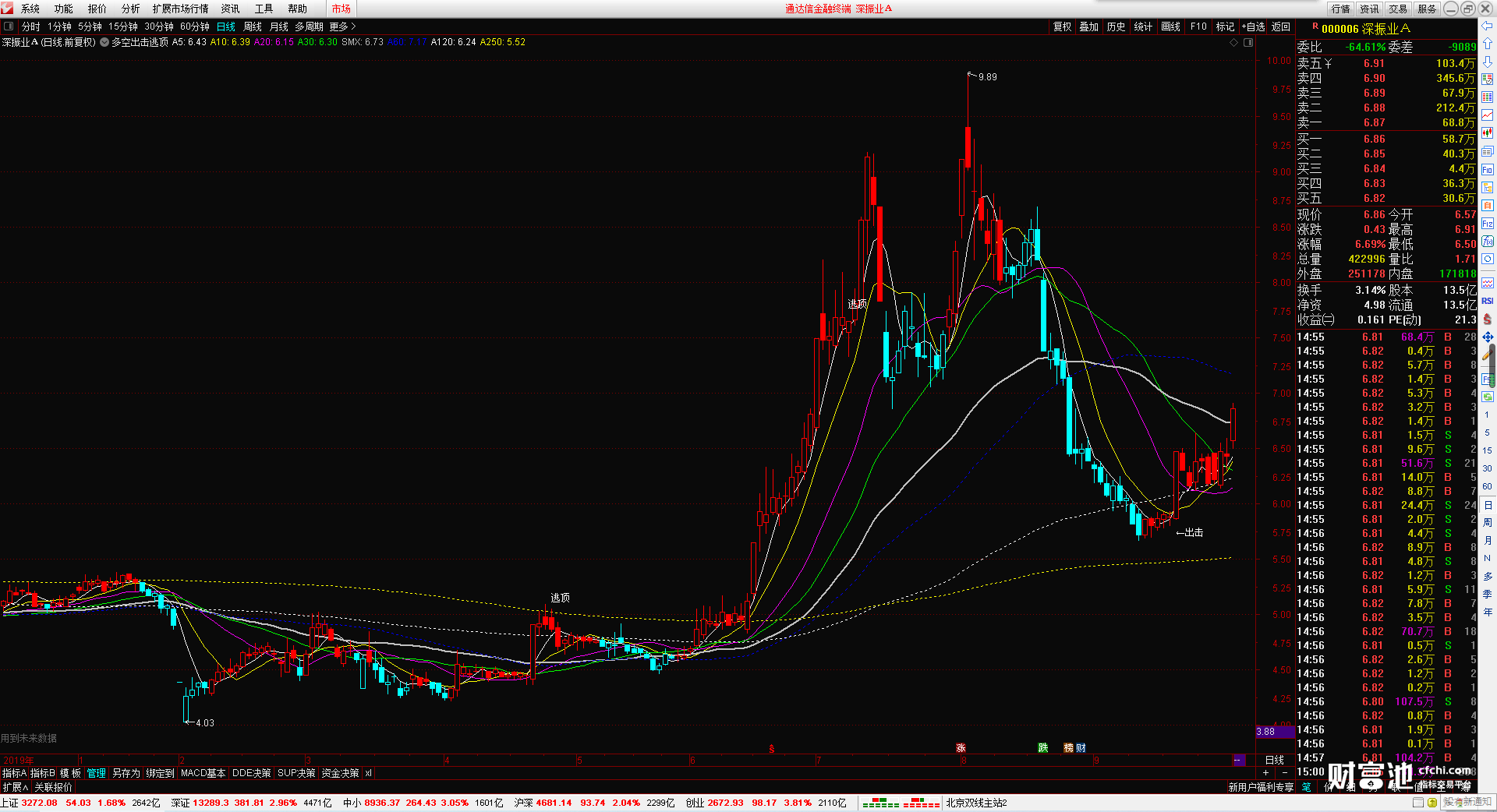1497x812 pixels.
Task: Open the indicator dropdown arrow before 多空出击逃顶
Action: 104,42
